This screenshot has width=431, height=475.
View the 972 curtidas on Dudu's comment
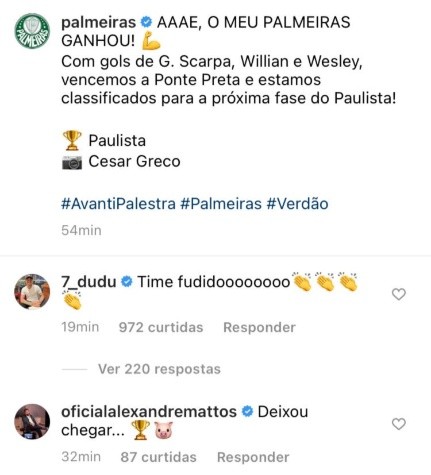[x=161, y=327]
